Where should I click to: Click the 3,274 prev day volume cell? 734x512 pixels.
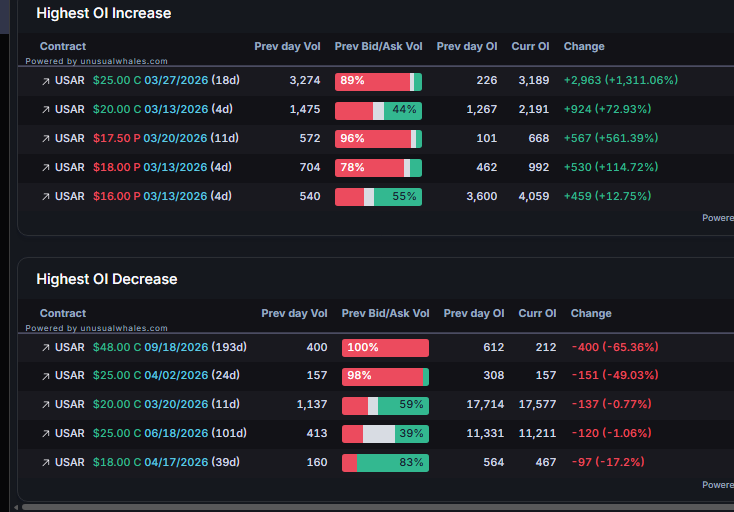(305, 80)
